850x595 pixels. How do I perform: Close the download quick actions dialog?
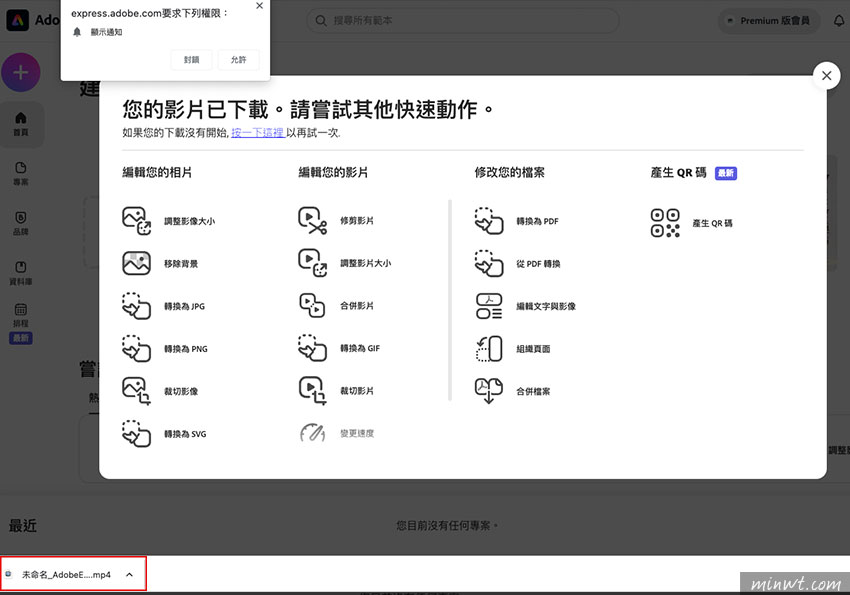point(826,75)
